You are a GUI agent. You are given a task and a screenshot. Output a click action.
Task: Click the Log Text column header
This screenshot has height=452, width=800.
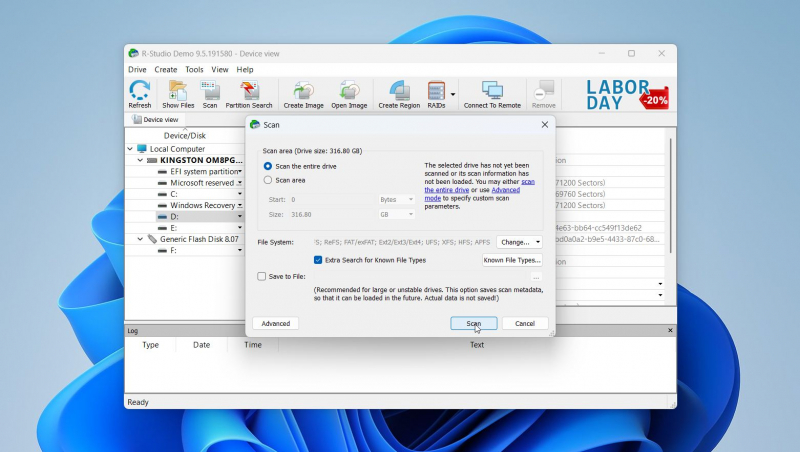pyautogui.click(x=477, y=345)
